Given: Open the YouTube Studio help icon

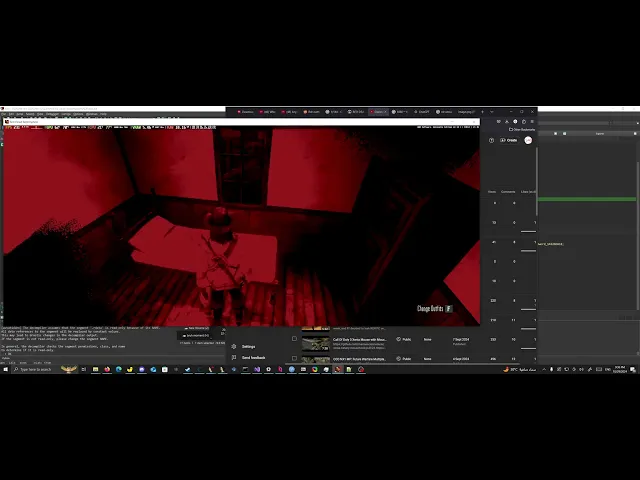Looking at the screenshot, I should (491, 140).
